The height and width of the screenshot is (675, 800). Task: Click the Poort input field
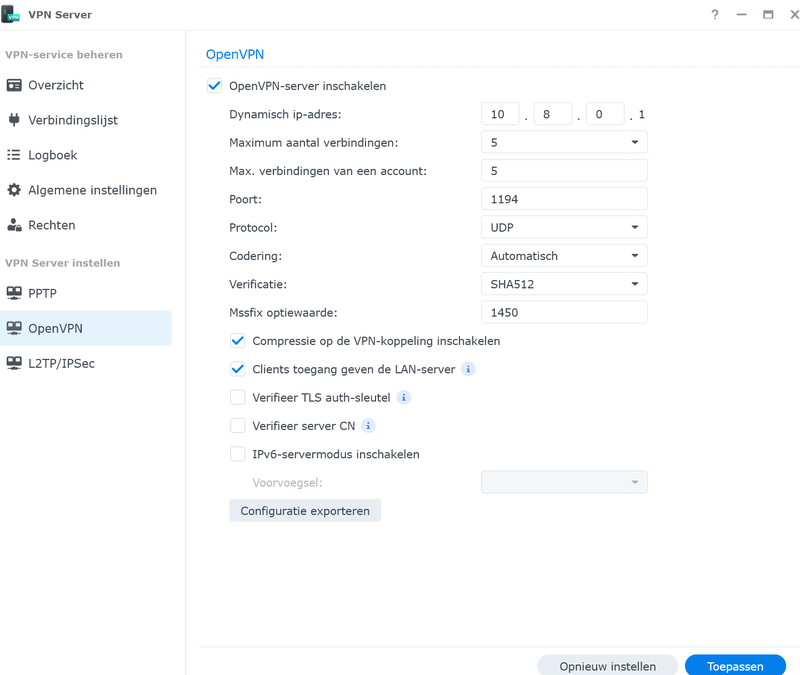564,199
